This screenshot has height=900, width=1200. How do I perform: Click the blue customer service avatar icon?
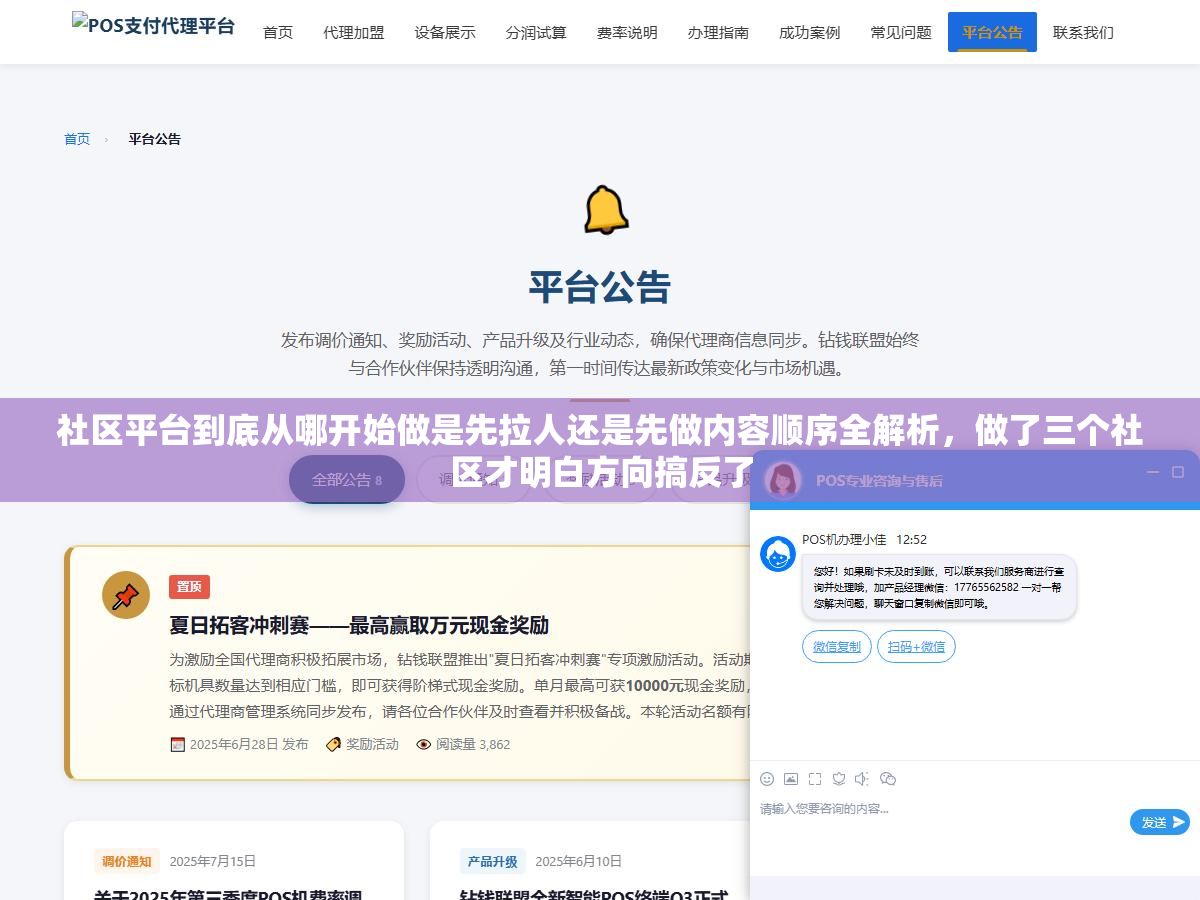(x=778, y=554)
